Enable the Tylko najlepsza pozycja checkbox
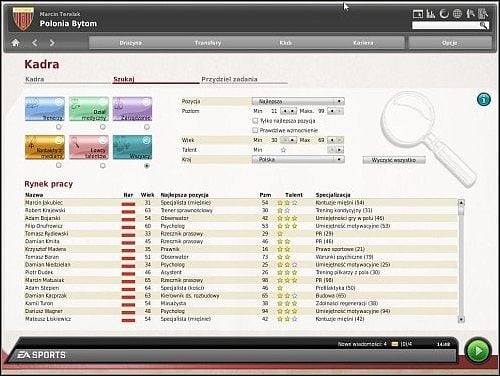Image resolution: width=500 pixels, height=376 pixels. (255, 121)
